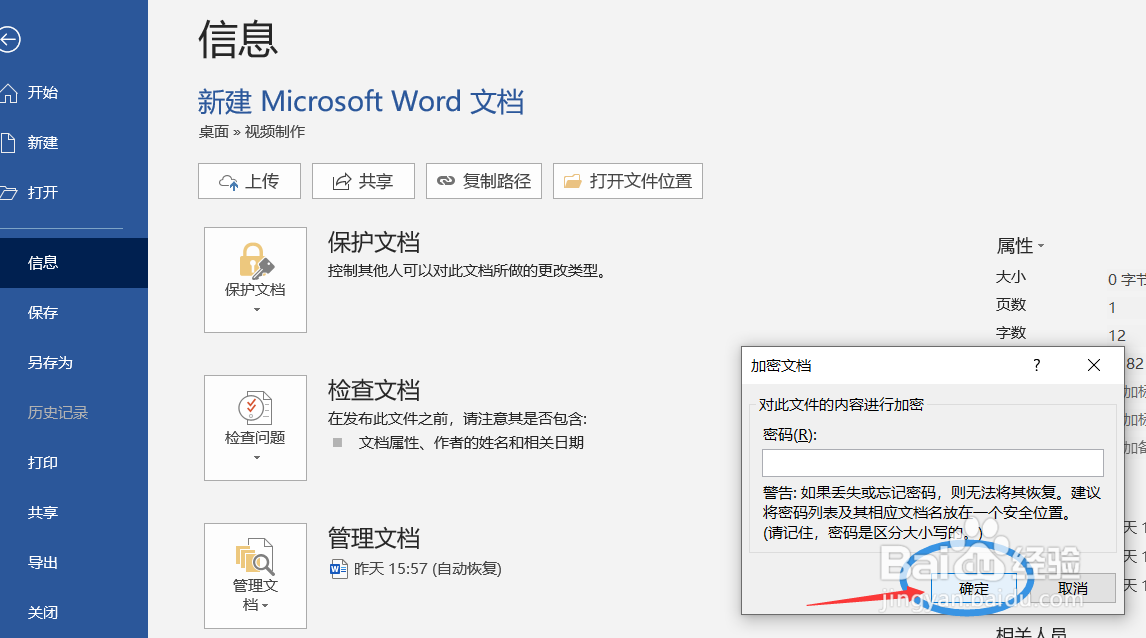
Task: Click the 字数 property label
Action: (1011, 333)
